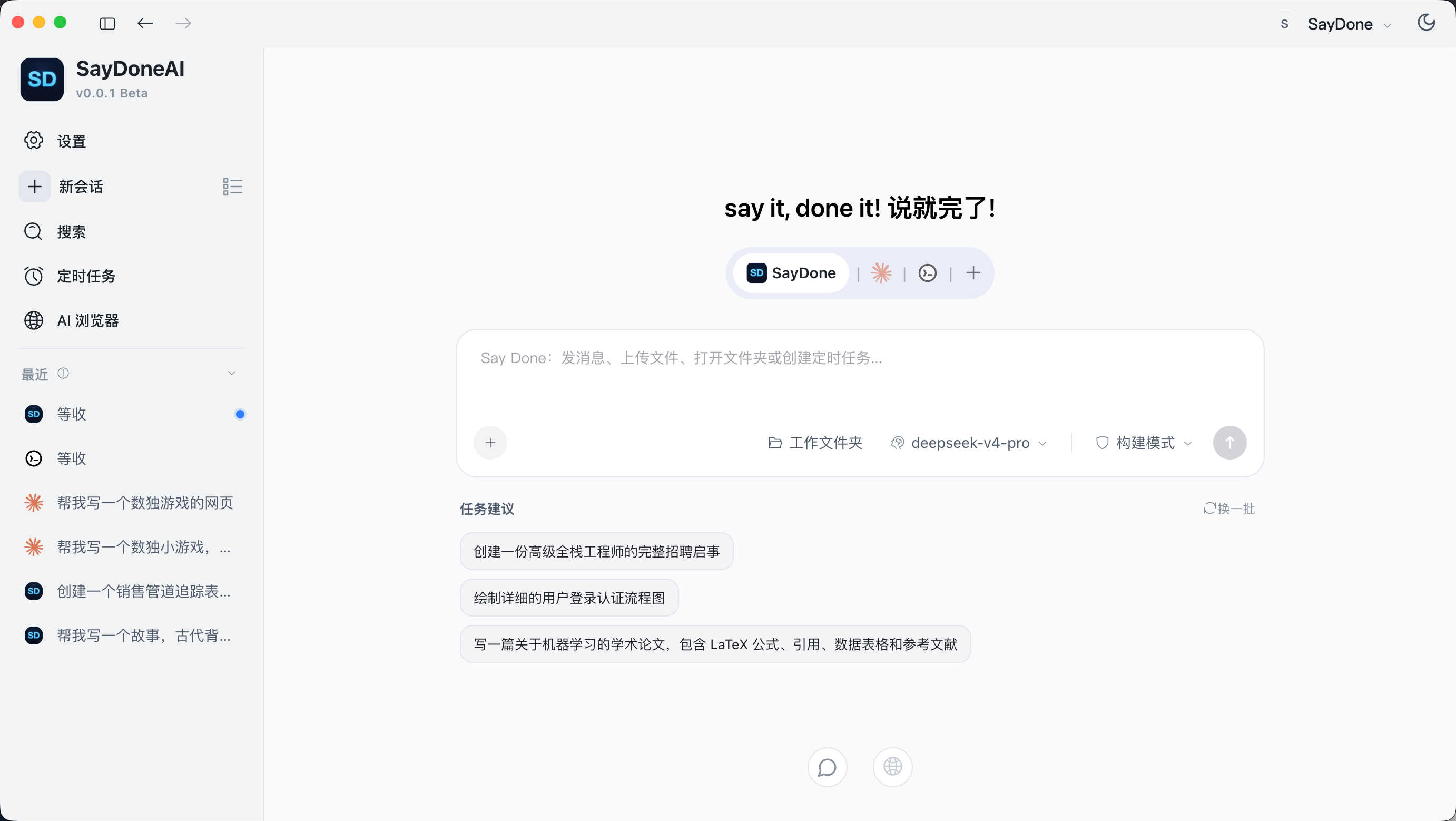Click the globe icon at bottom

[x=892, y=767]
